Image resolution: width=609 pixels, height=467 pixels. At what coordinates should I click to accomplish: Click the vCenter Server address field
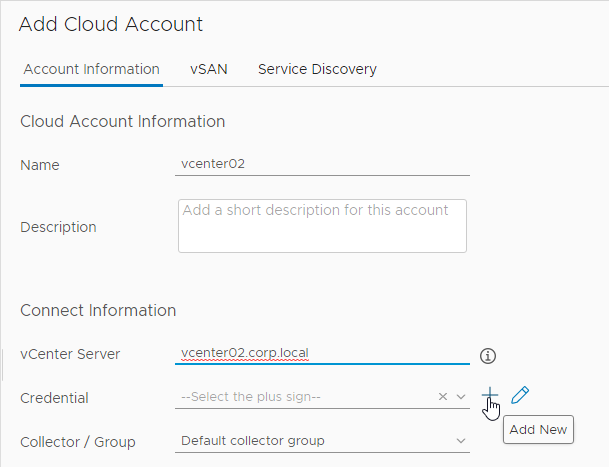322,353
